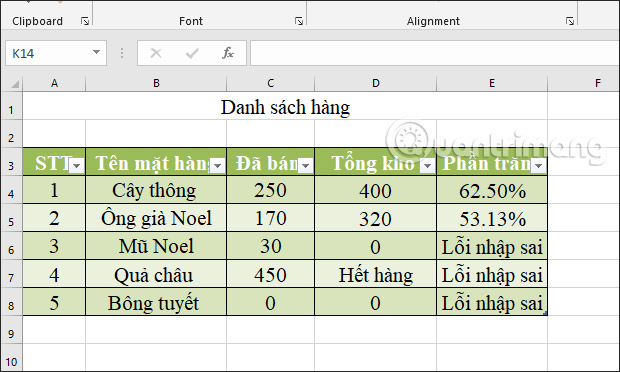Select Lỗi nhập sai in Mũ Noel row
The image size is (620, 372).
coord(492,246)
